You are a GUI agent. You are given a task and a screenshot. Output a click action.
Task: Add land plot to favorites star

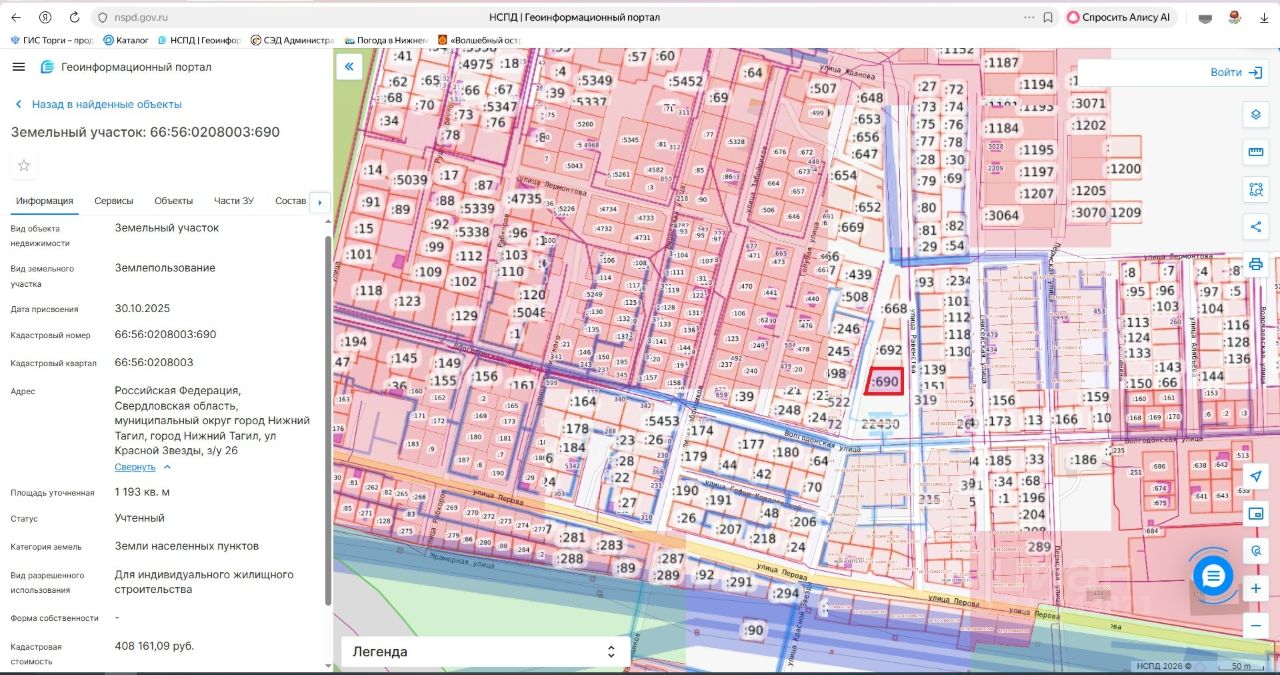(x=24, y=165)
